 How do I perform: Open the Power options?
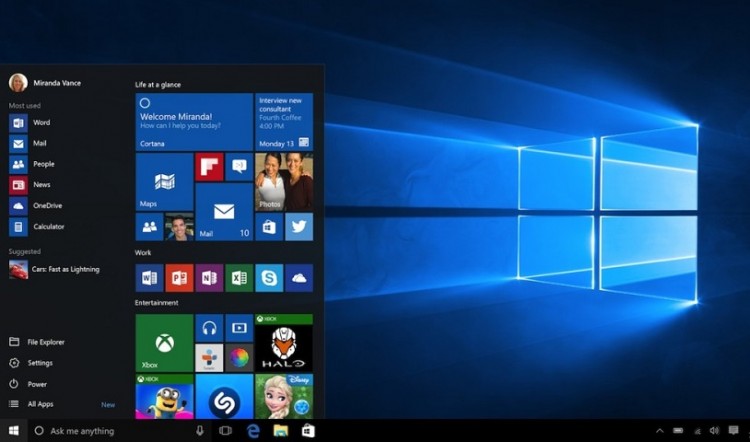coord(28,384)
